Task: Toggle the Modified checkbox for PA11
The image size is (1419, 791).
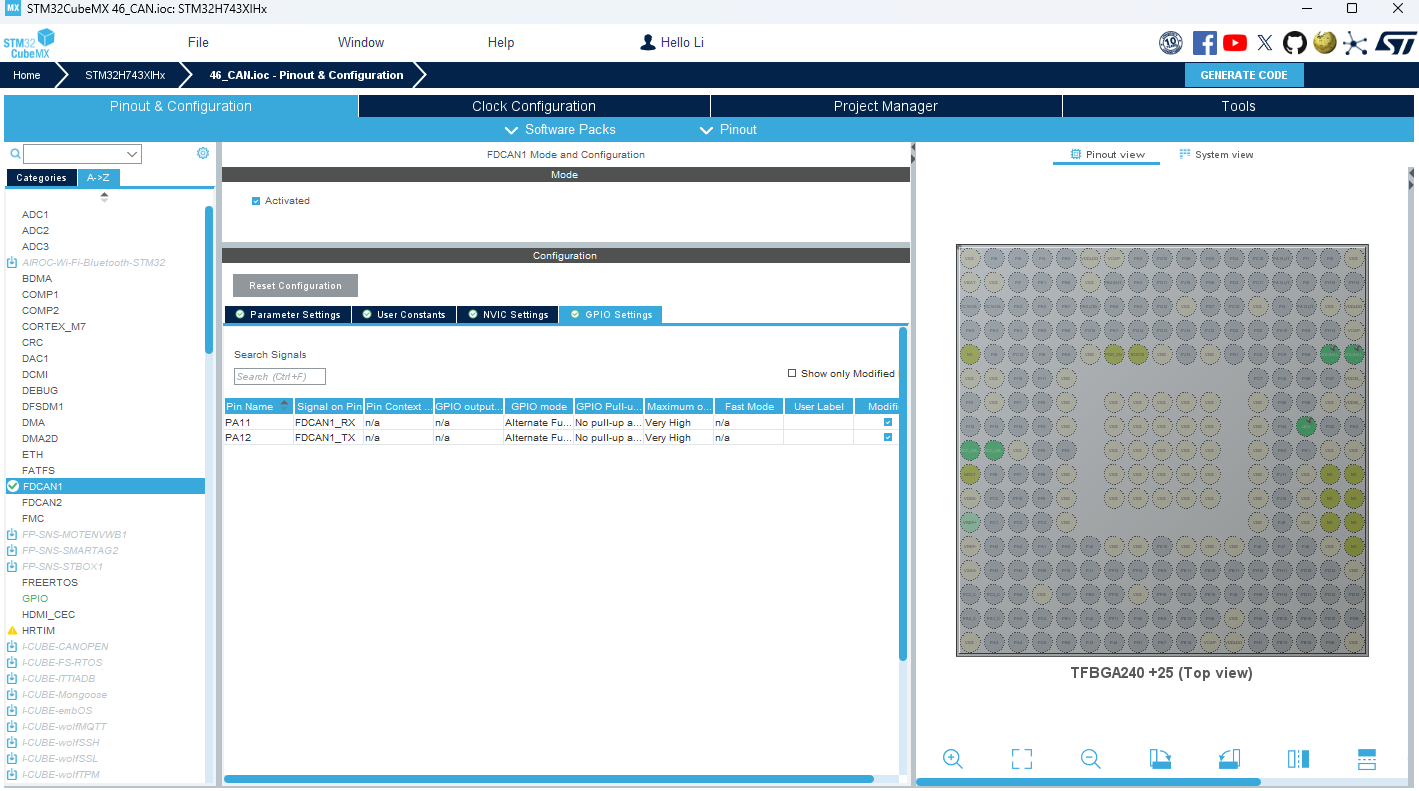Action: (x=888, y=422)
